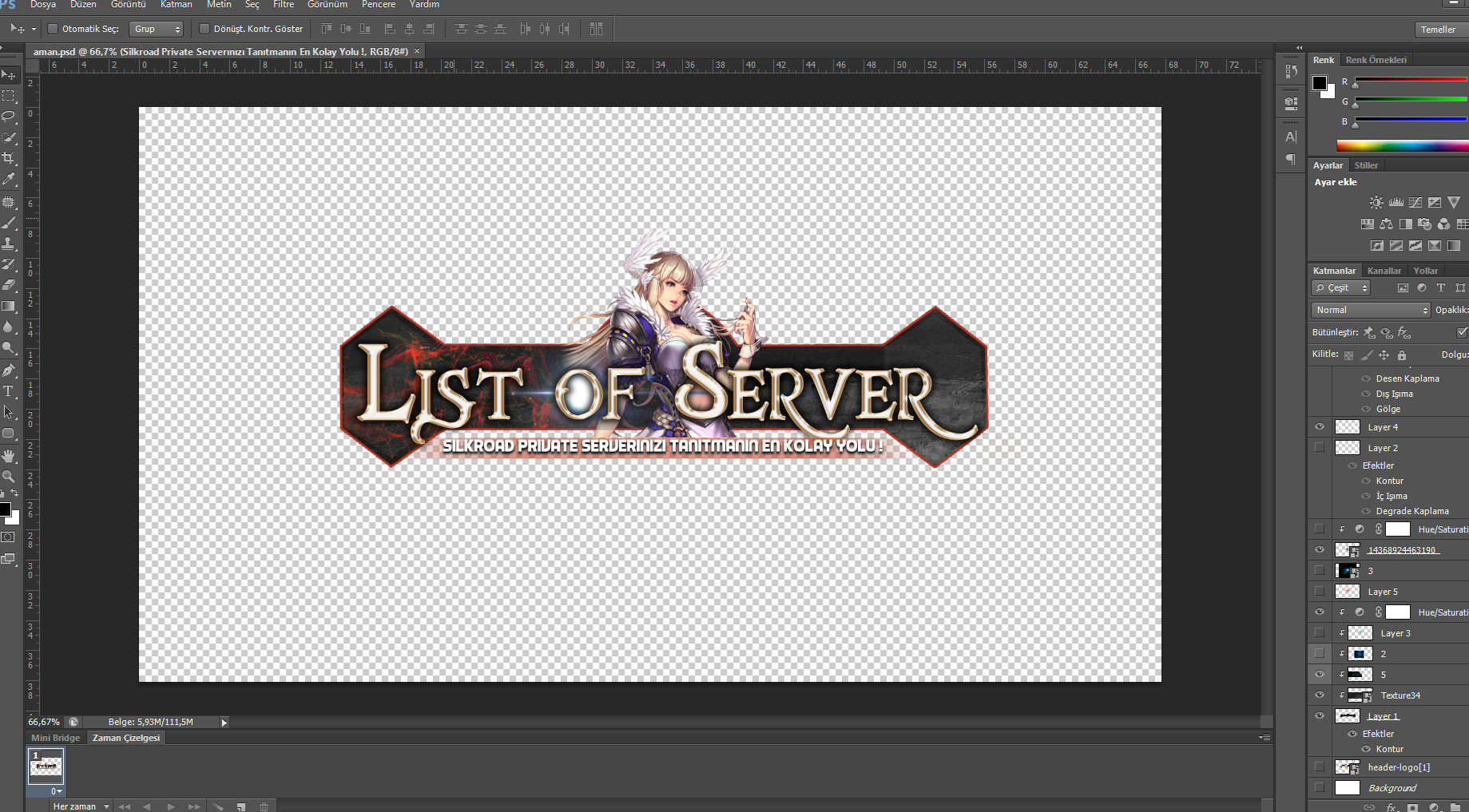Select the Horizontal Type tool
1469x812 pixels.
(x=9, y=391)
